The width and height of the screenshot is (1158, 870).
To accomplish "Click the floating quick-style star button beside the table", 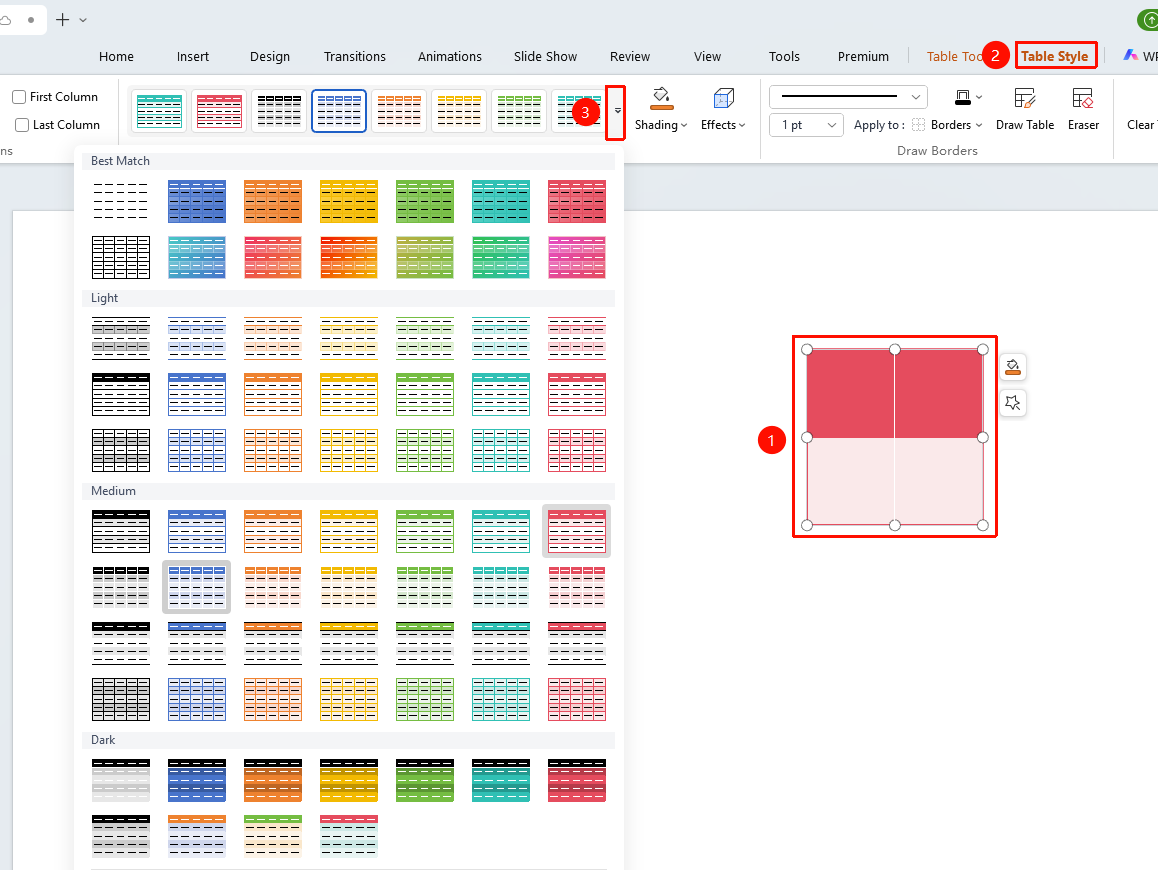I will pos(1013,403).
